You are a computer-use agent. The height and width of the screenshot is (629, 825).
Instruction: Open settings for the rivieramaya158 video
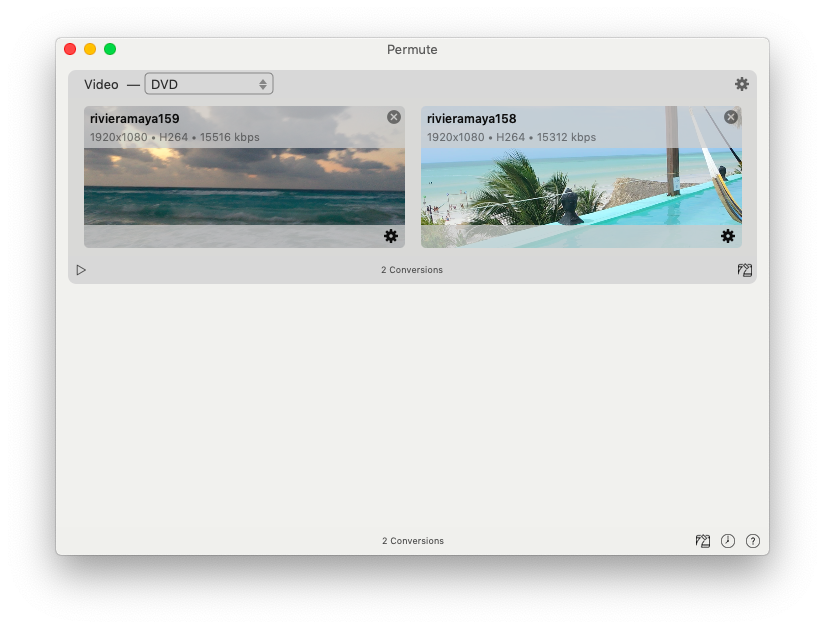[x=728, y=236]
